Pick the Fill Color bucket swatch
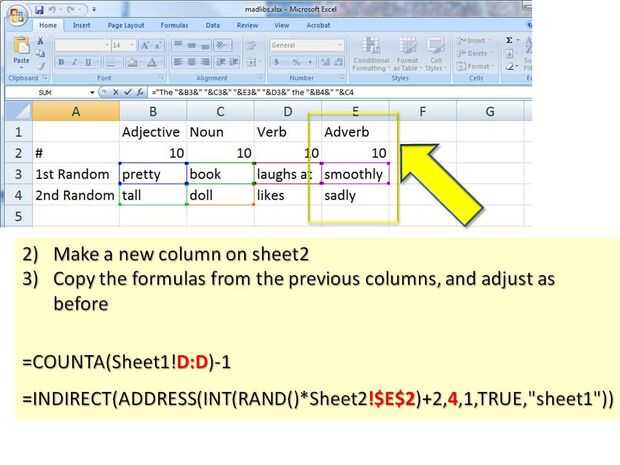 point(133,62)
